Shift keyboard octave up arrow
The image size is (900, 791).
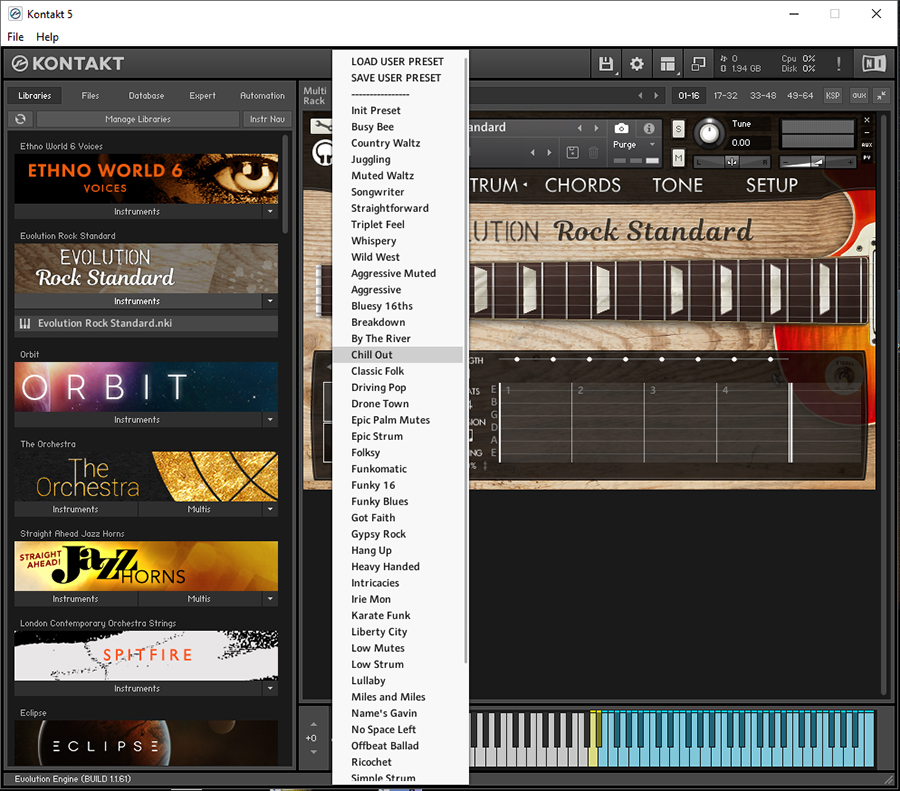(313, 724)
